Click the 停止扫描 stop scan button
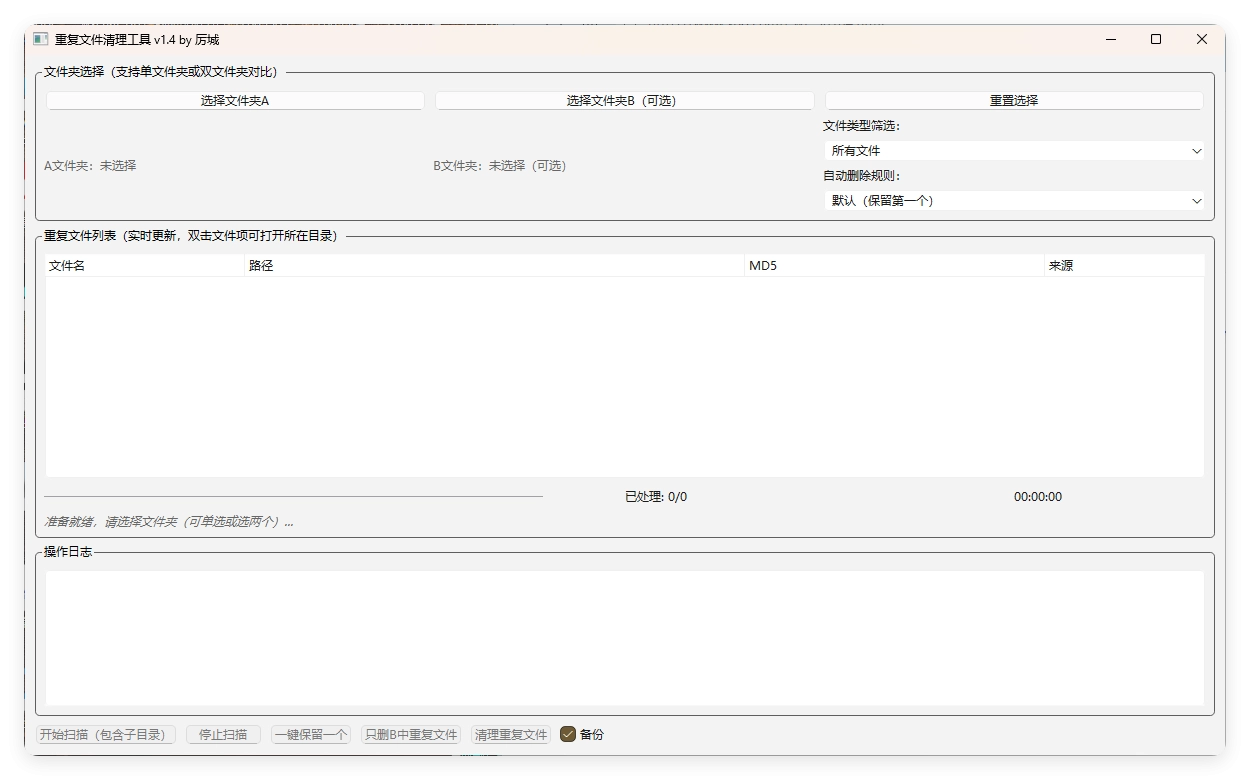Image resolution: width=1250 pixels, height=780 pixels. (222, 733)
